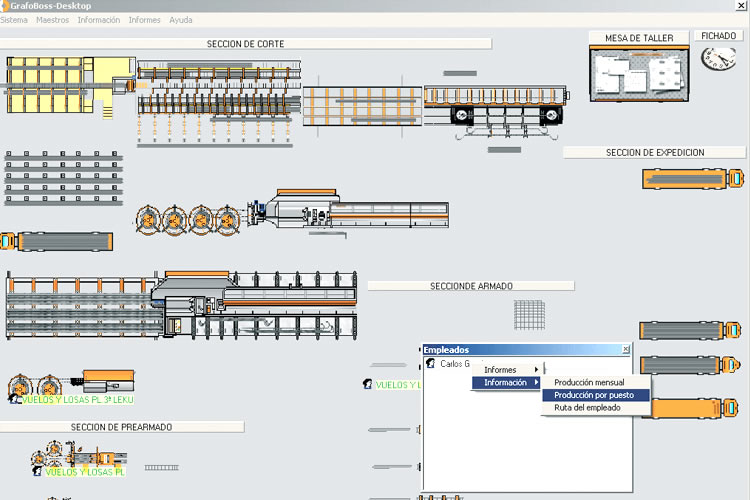750x500 pixels.
Task: Select Producción mensual from submenu
Action: tap(589, 382)
